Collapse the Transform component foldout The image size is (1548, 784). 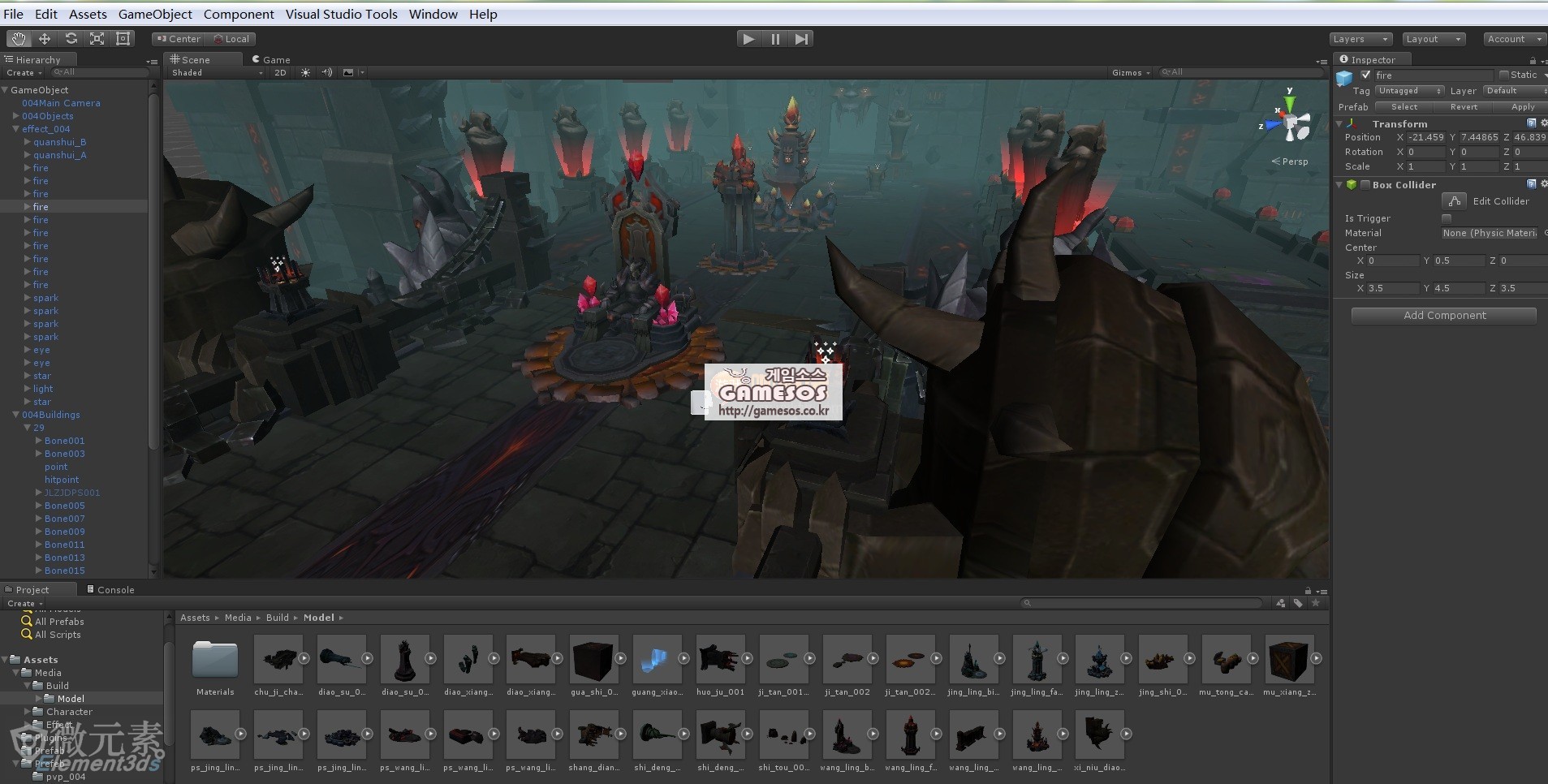pyautogui.click(x=1339, y=123)
